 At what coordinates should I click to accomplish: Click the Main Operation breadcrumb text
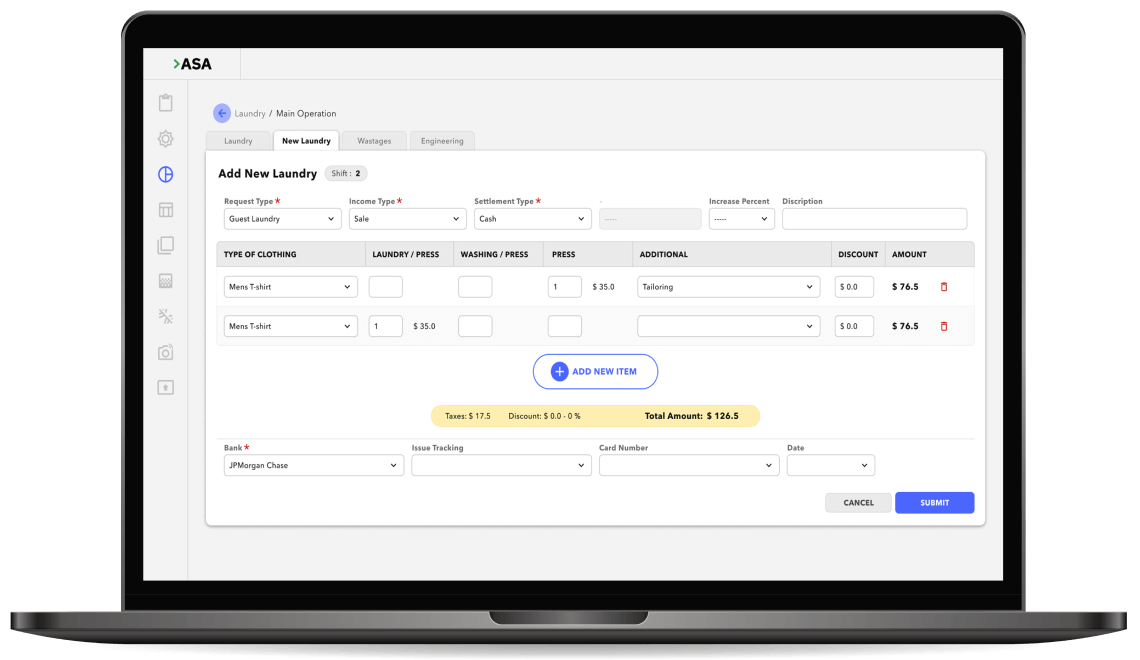coord(306,113)
